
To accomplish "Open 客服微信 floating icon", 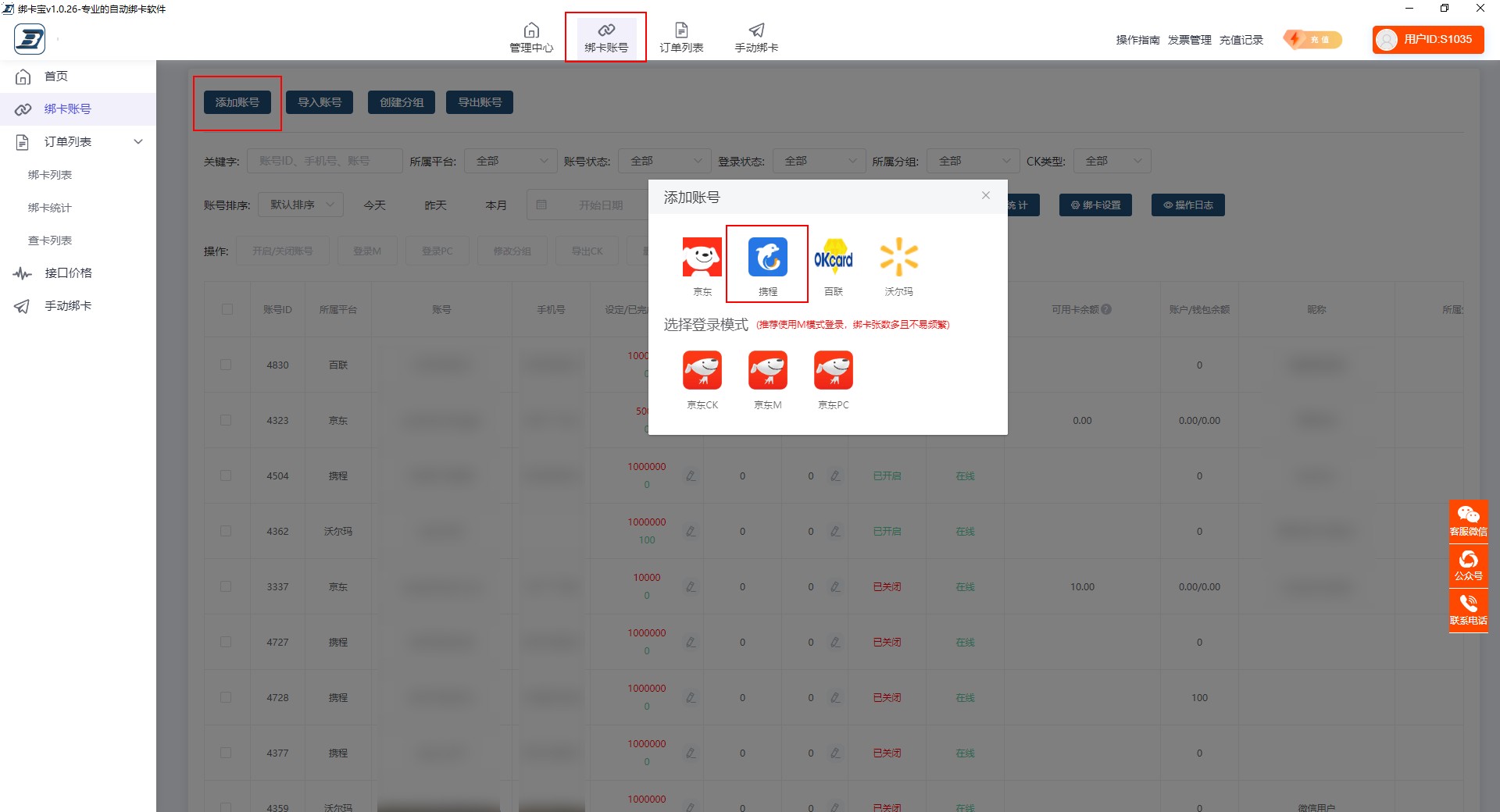I will point(1469,521).
